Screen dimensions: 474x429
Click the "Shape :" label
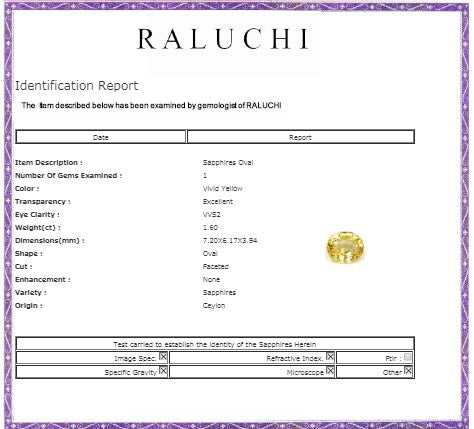[29, 254]
